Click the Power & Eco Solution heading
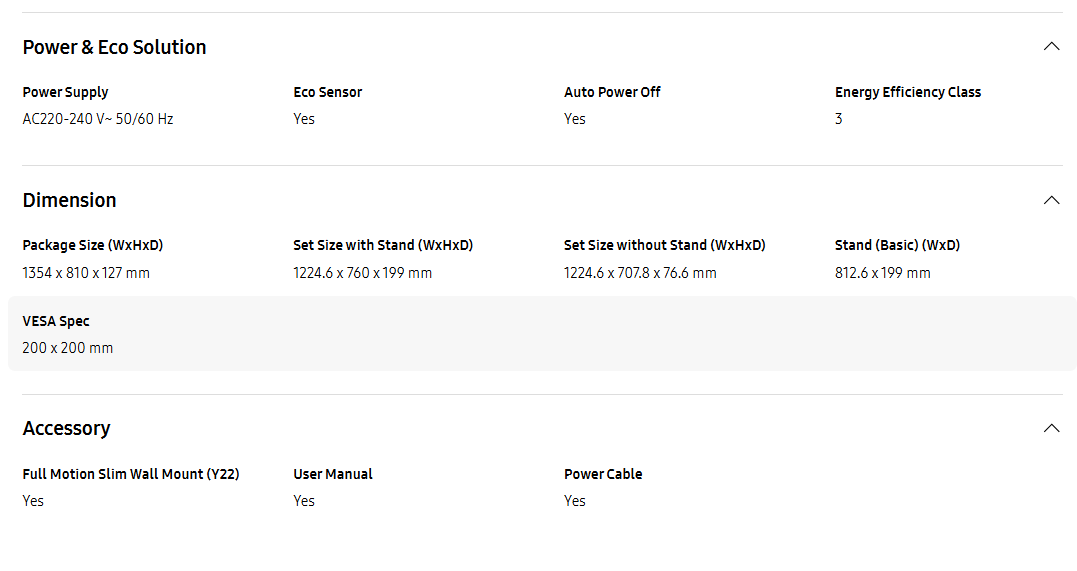Image resolution: width=1077 pixels, height=571 pixels. pos(114,47)
